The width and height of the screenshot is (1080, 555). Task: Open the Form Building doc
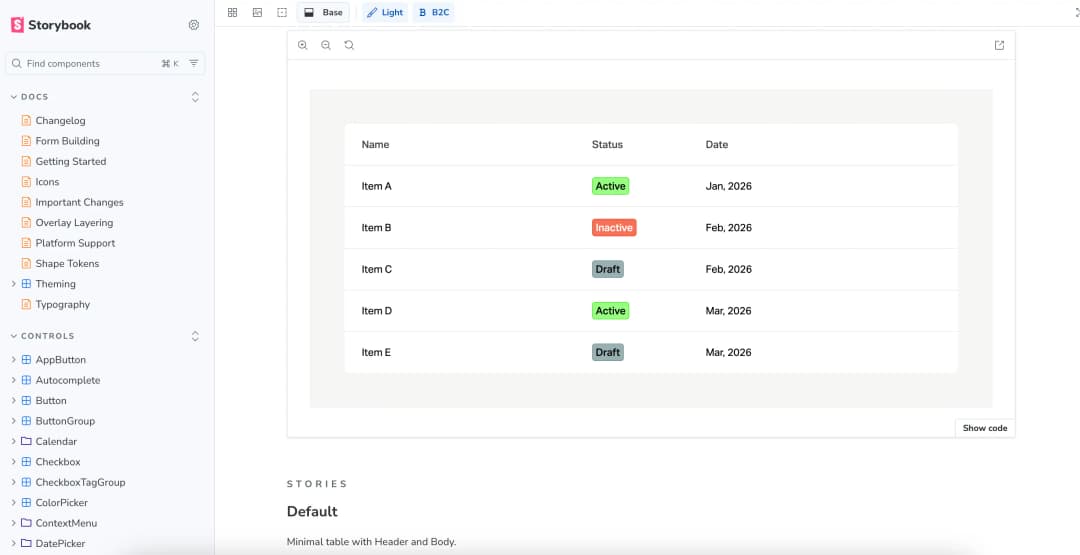coord(68,140)
